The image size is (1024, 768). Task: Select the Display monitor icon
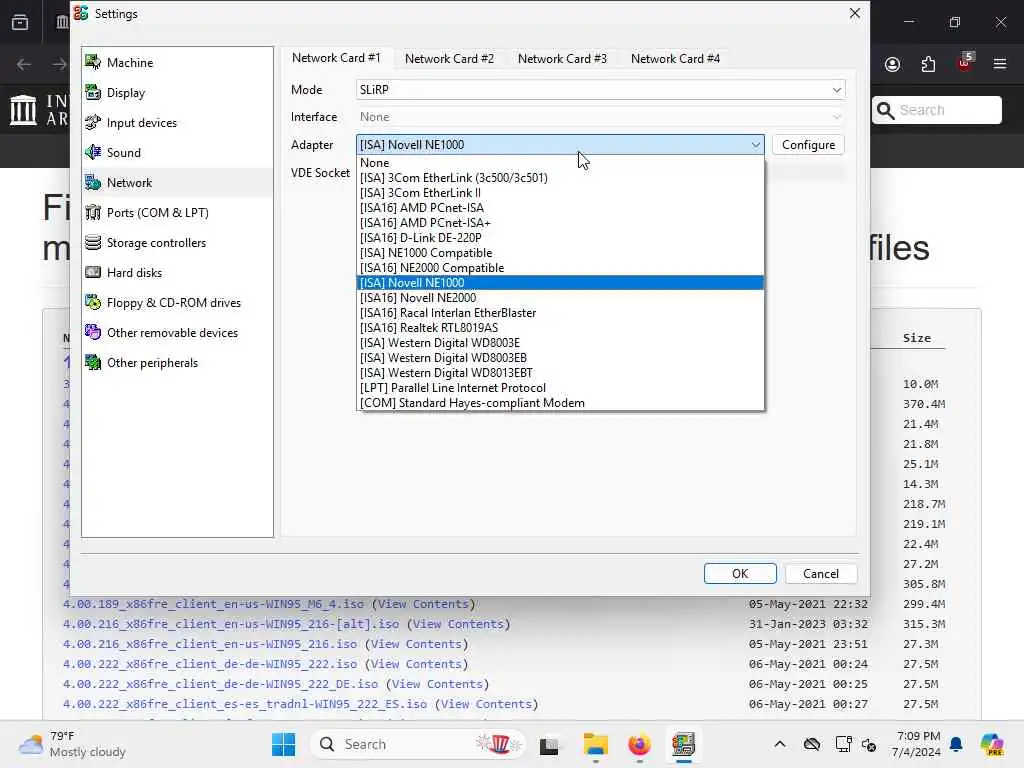coord(93,92)
